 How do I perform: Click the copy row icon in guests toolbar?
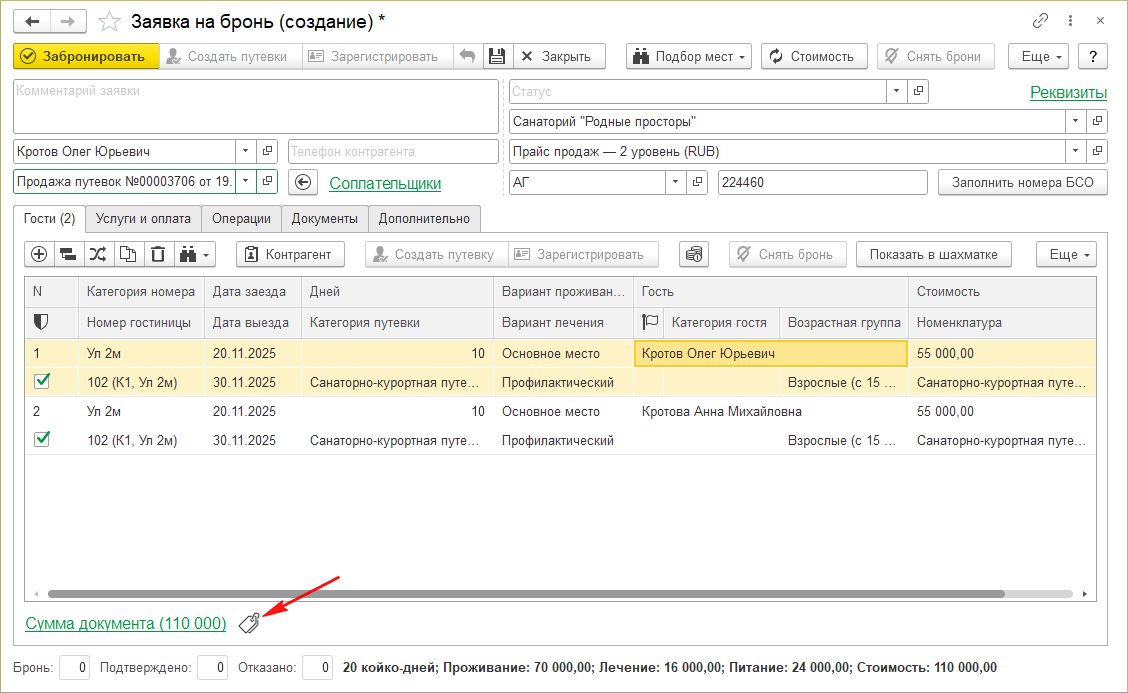coord(128,254)
